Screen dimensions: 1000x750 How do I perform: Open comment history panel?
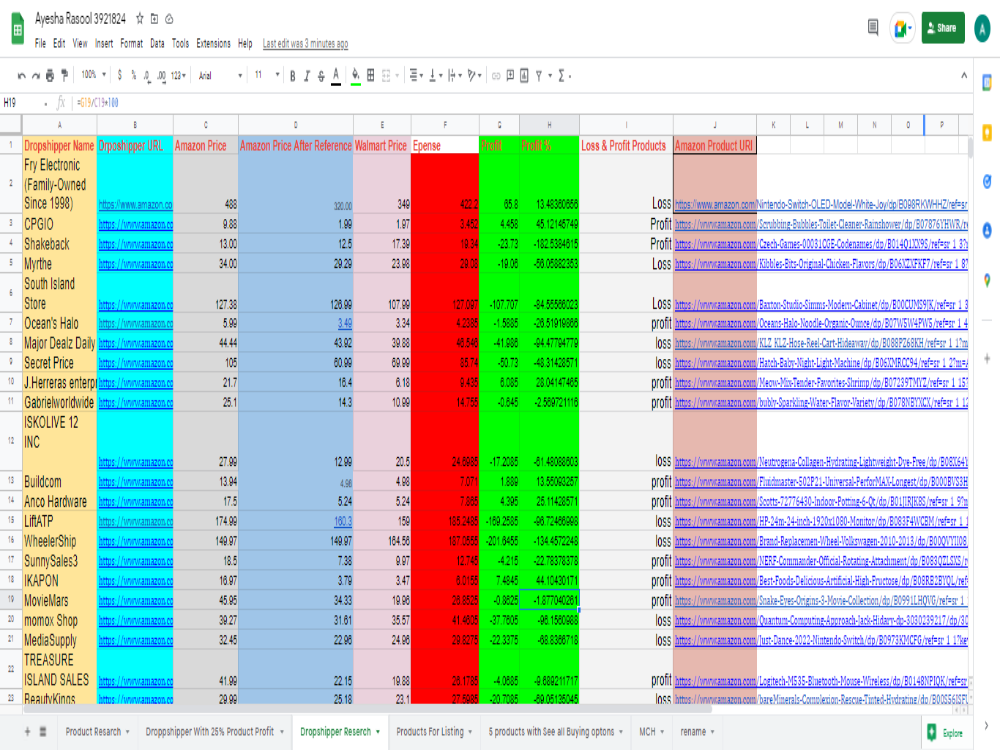tap(873, 27)
